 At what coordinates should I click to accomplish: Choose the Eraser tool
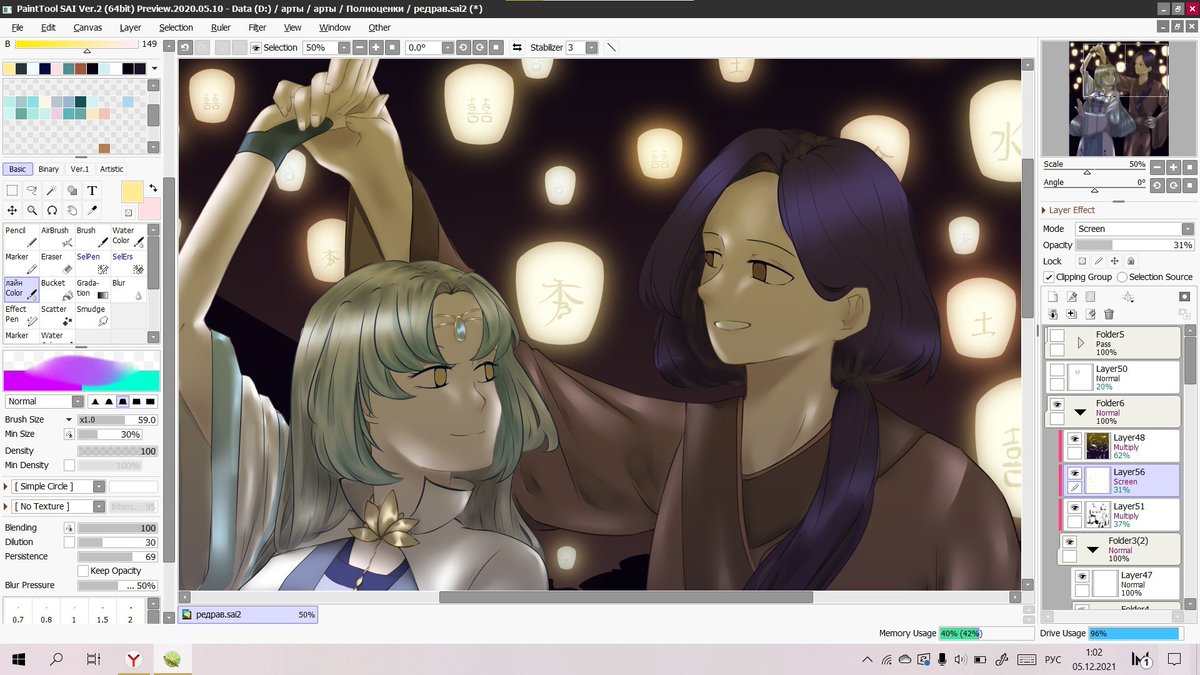tap(57, 262)
